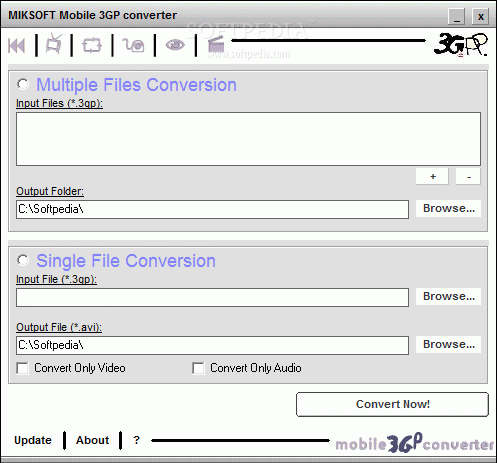Viewport: 498px width, 463px height.
Task: Click the TV set toolbar icon
Action: [x=54, y=44]
